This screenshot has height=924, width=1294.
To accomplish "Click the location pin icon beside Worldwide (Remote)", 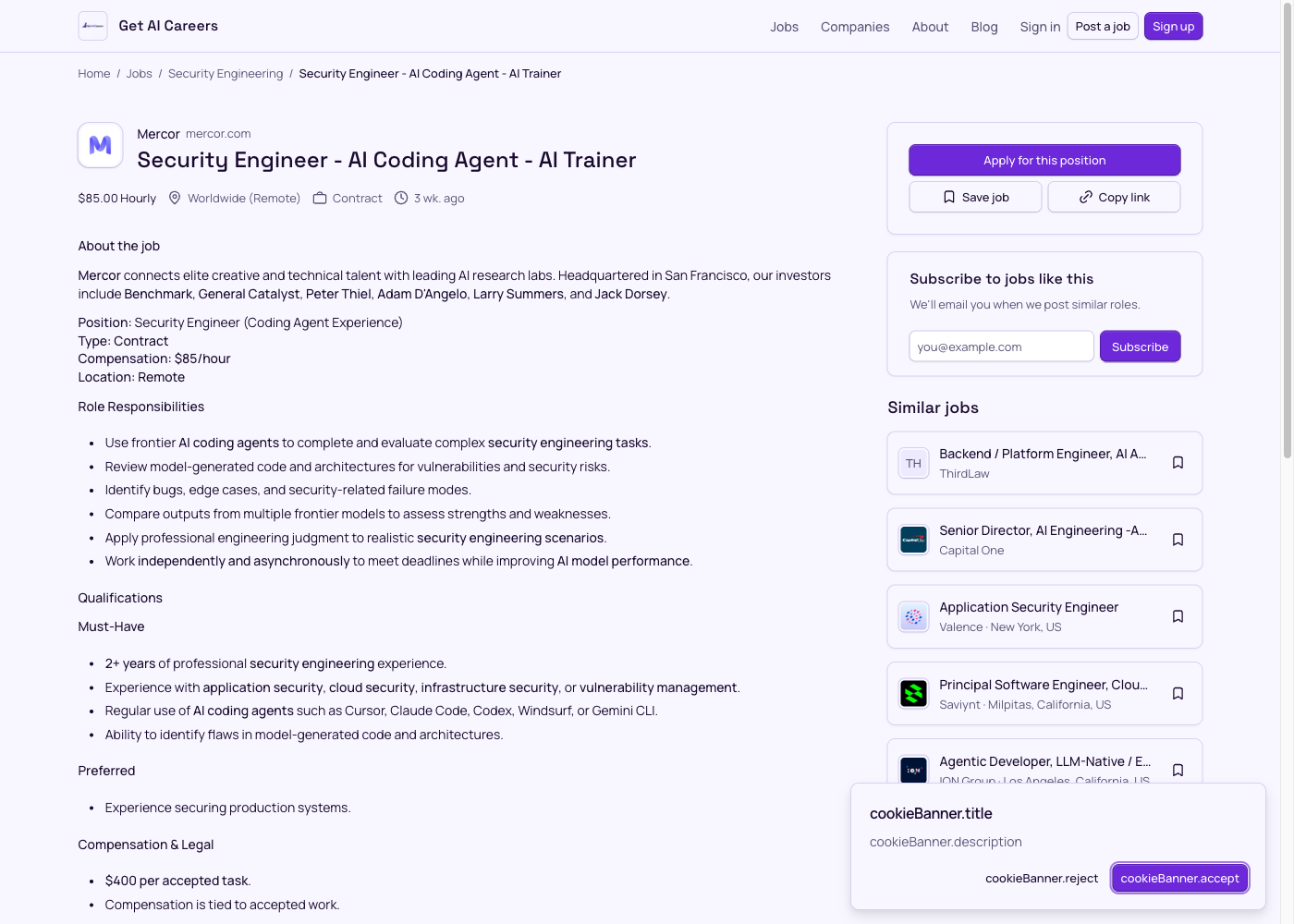I will (175, 198).
